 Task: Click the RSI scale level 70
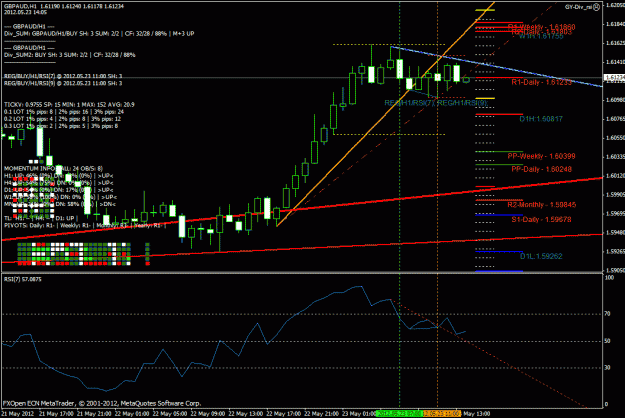(607, 314)
